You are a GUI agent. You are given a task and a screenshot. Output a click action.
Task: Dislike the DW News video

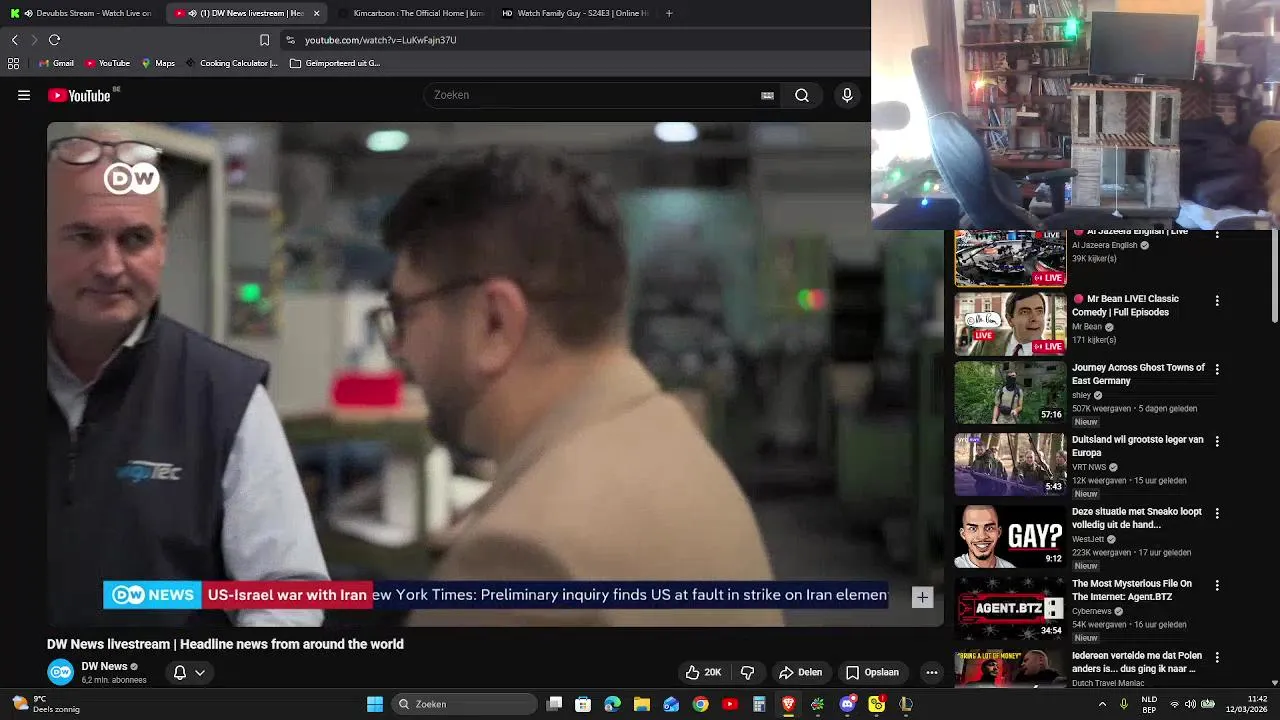(747, 672)
